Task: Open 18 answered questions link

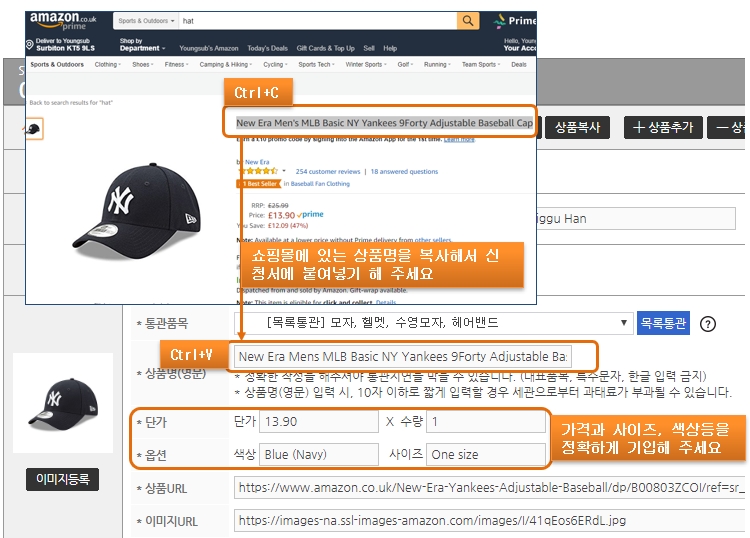Action: tap(404, 171)
